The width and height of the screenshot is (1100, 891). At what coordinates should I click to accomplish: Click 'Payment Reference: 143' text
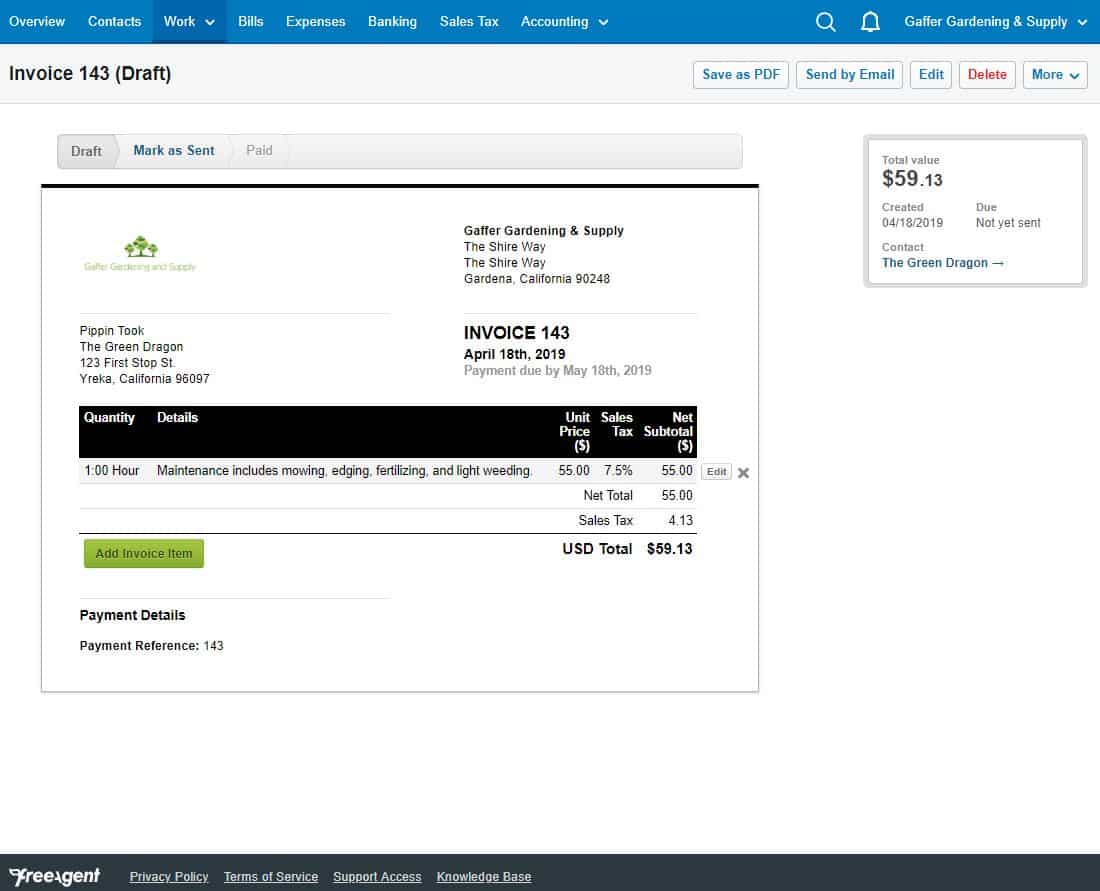click(152, 645)
